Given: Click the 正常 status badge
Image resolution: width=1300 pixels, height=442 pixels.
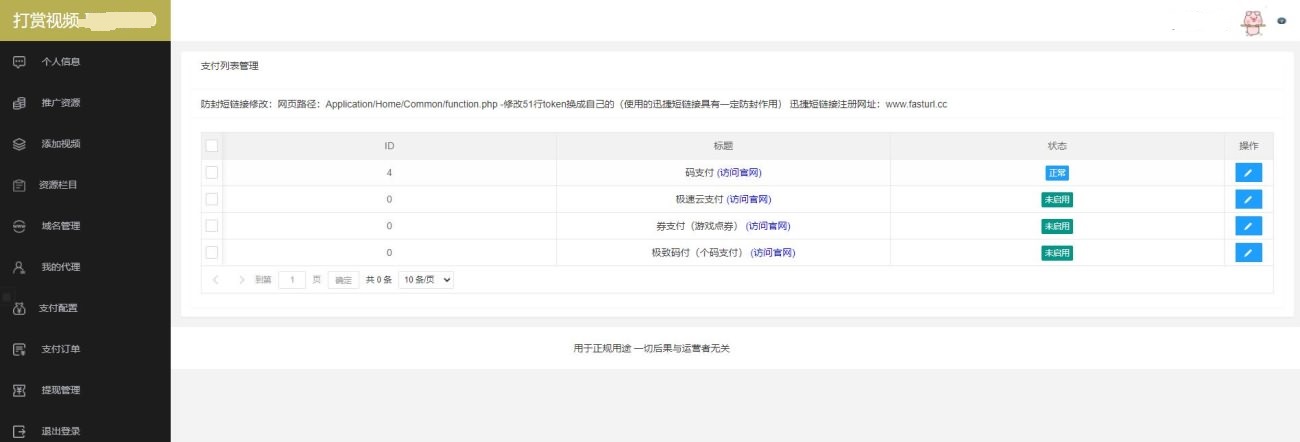Looking at the screenshot, I should 1057,173.
